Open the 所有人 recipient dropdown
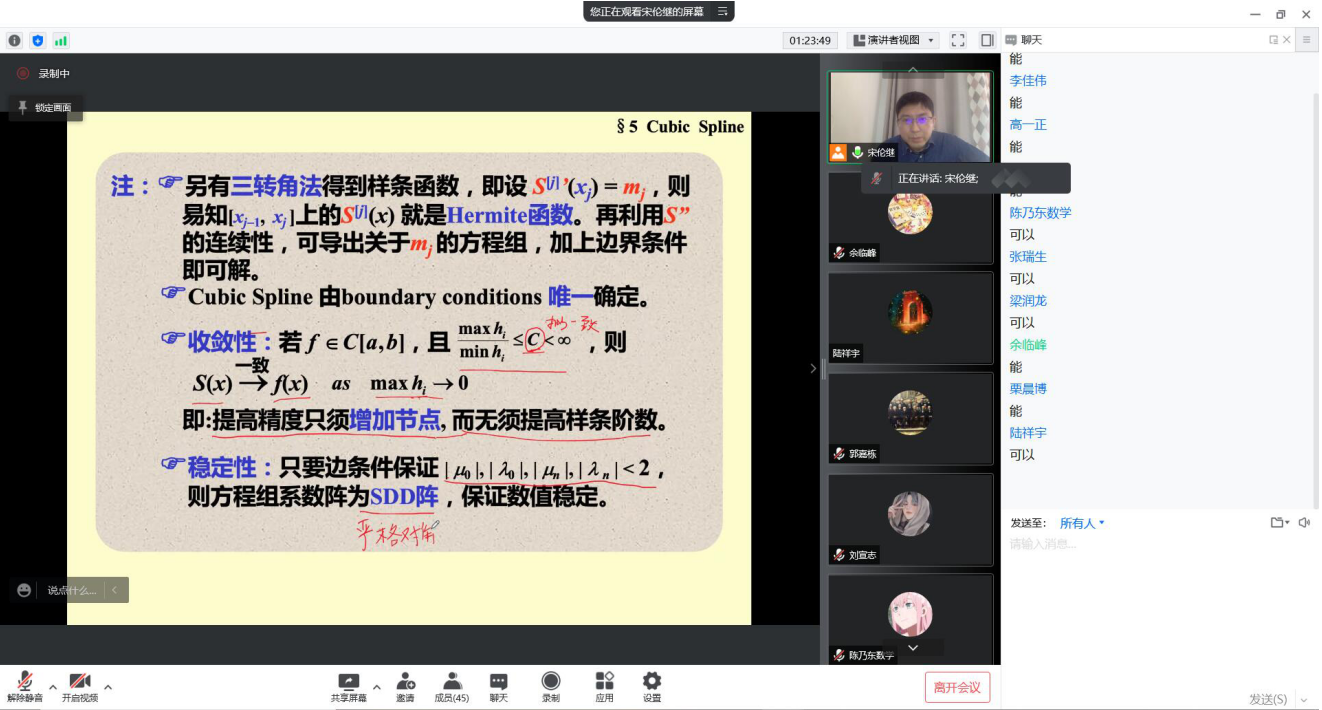1322x710 pixels. pyautogui.click(x=1082, y=523)
